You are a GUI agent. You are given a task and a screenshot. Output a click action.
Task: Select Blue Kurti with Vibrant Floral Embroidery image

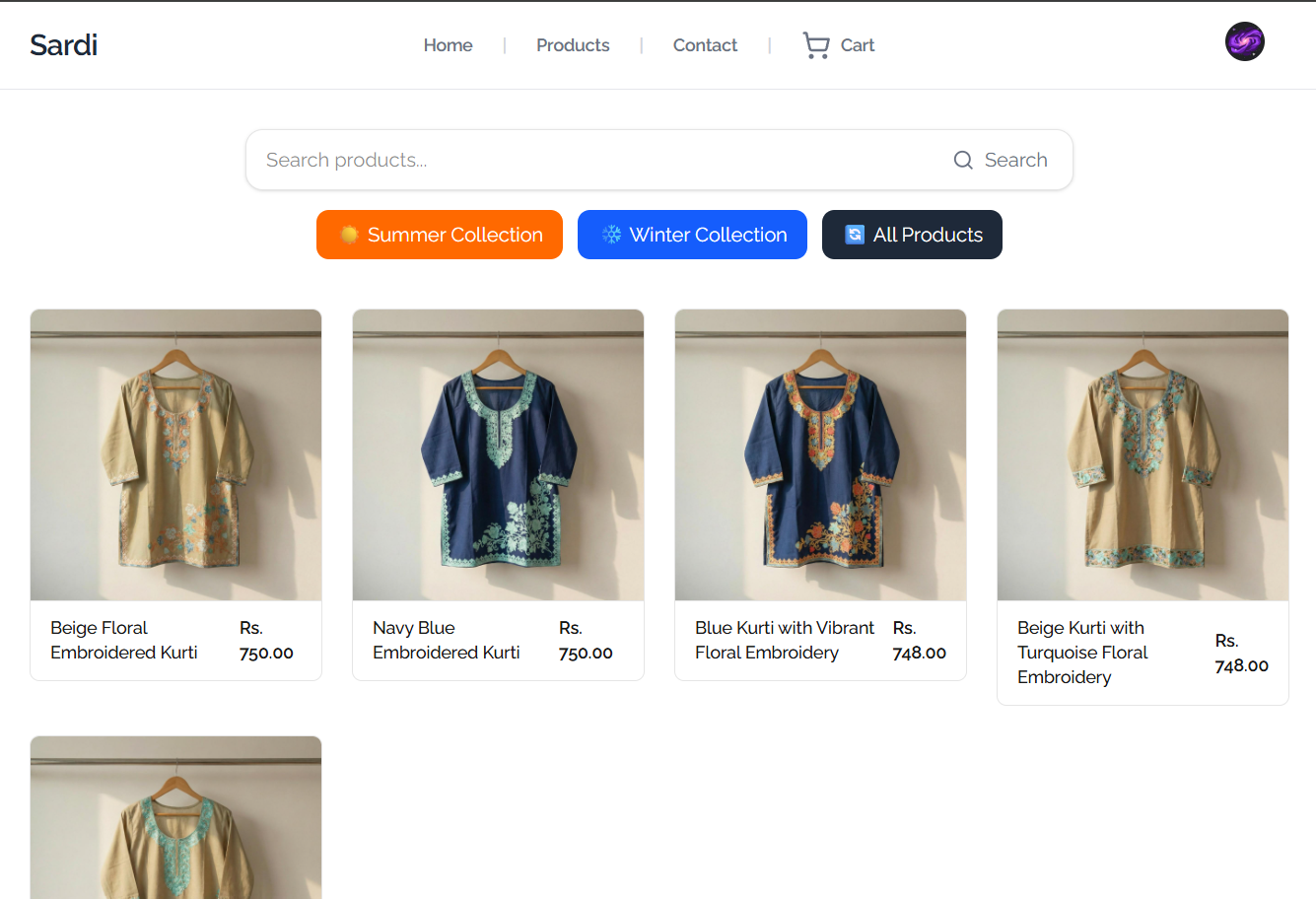820,455
